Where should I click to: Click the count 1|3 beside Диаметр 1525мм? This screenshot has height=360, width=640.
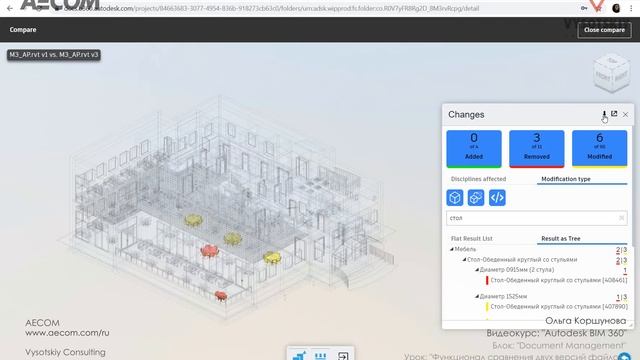(622, 297)
